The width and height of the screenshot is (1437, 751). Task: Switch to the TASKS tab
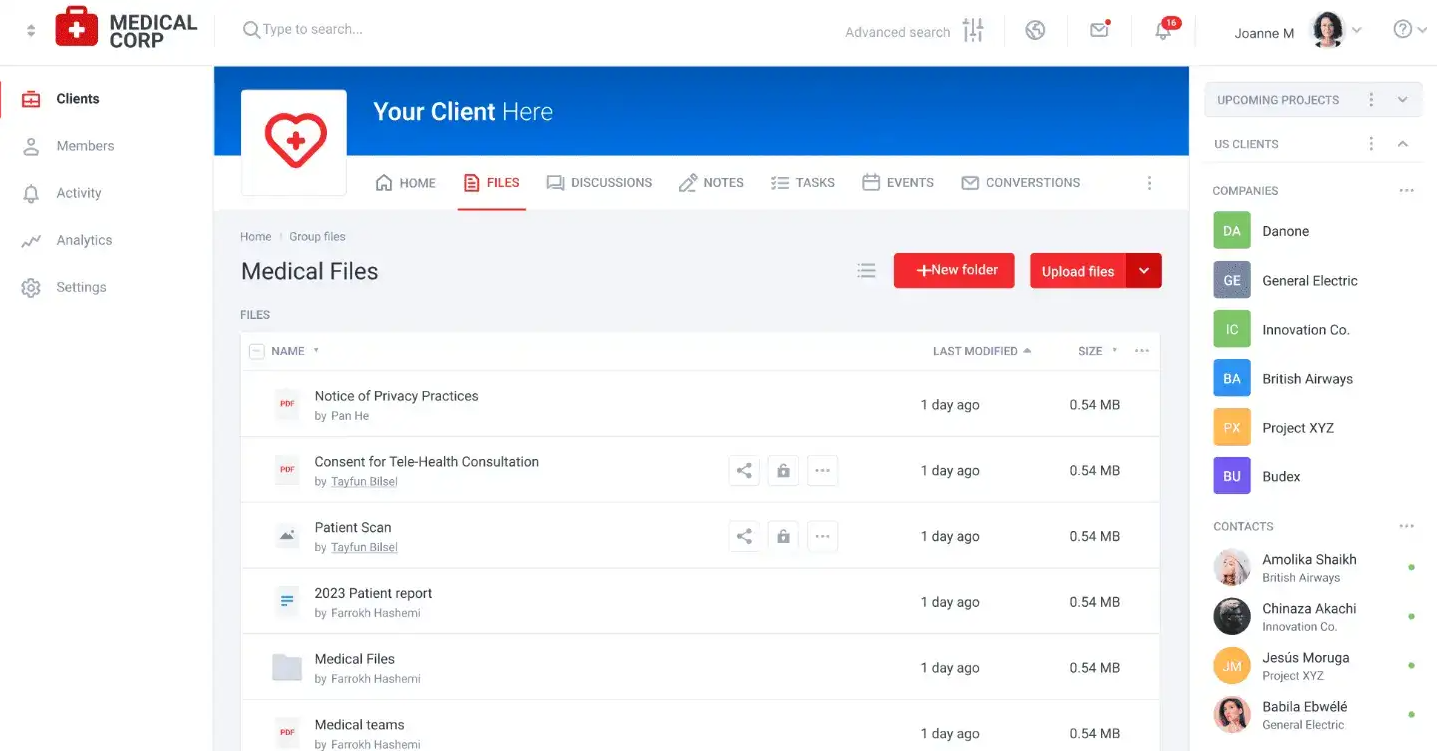coord(803,182)
